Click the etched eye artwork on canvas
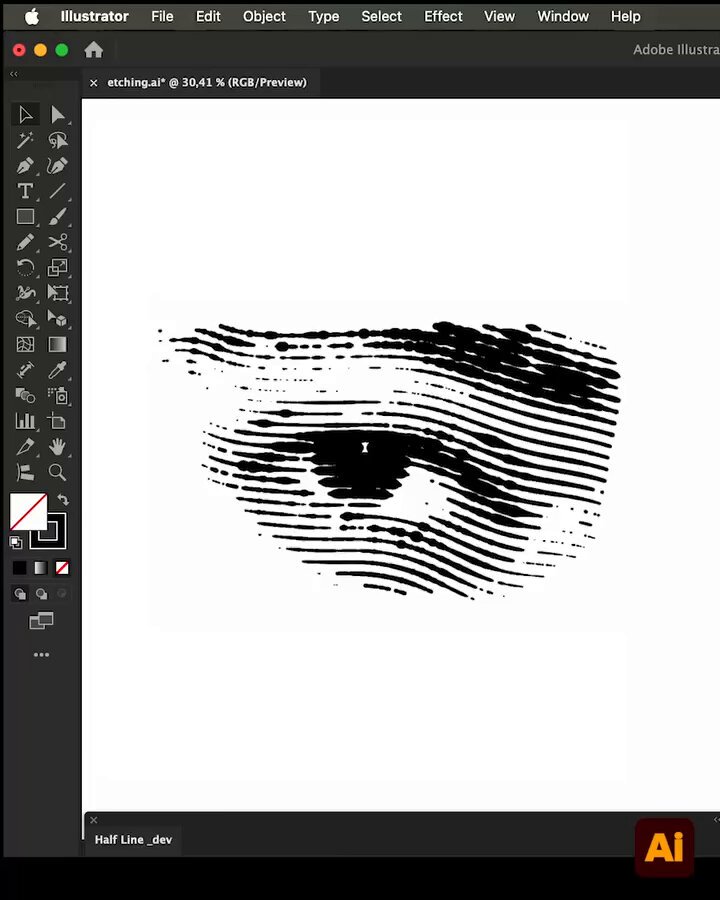This screenshot has height=900, width=720. tap(389, 459)
